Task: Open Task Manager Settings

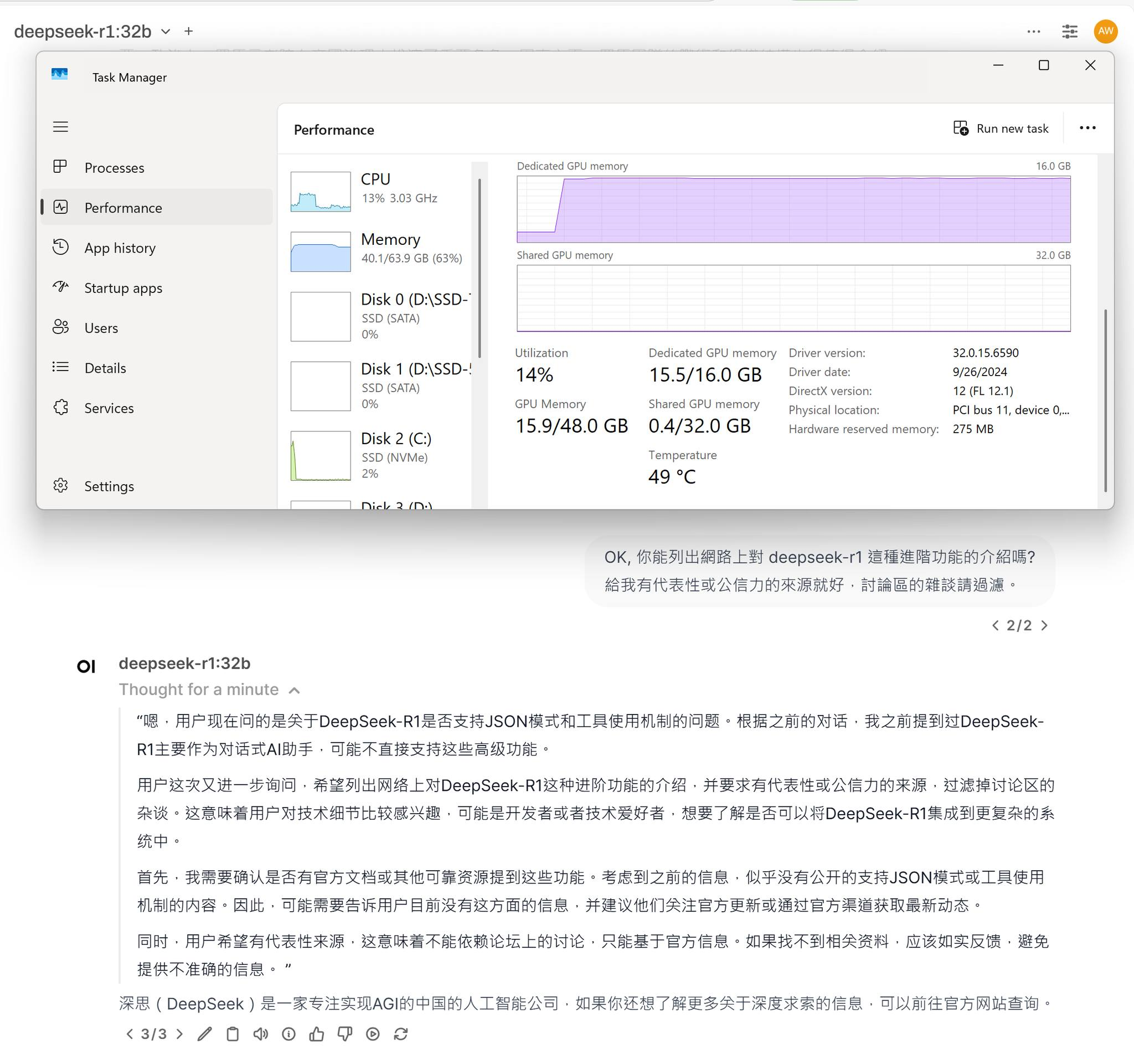Action: (x=109, y=486)
